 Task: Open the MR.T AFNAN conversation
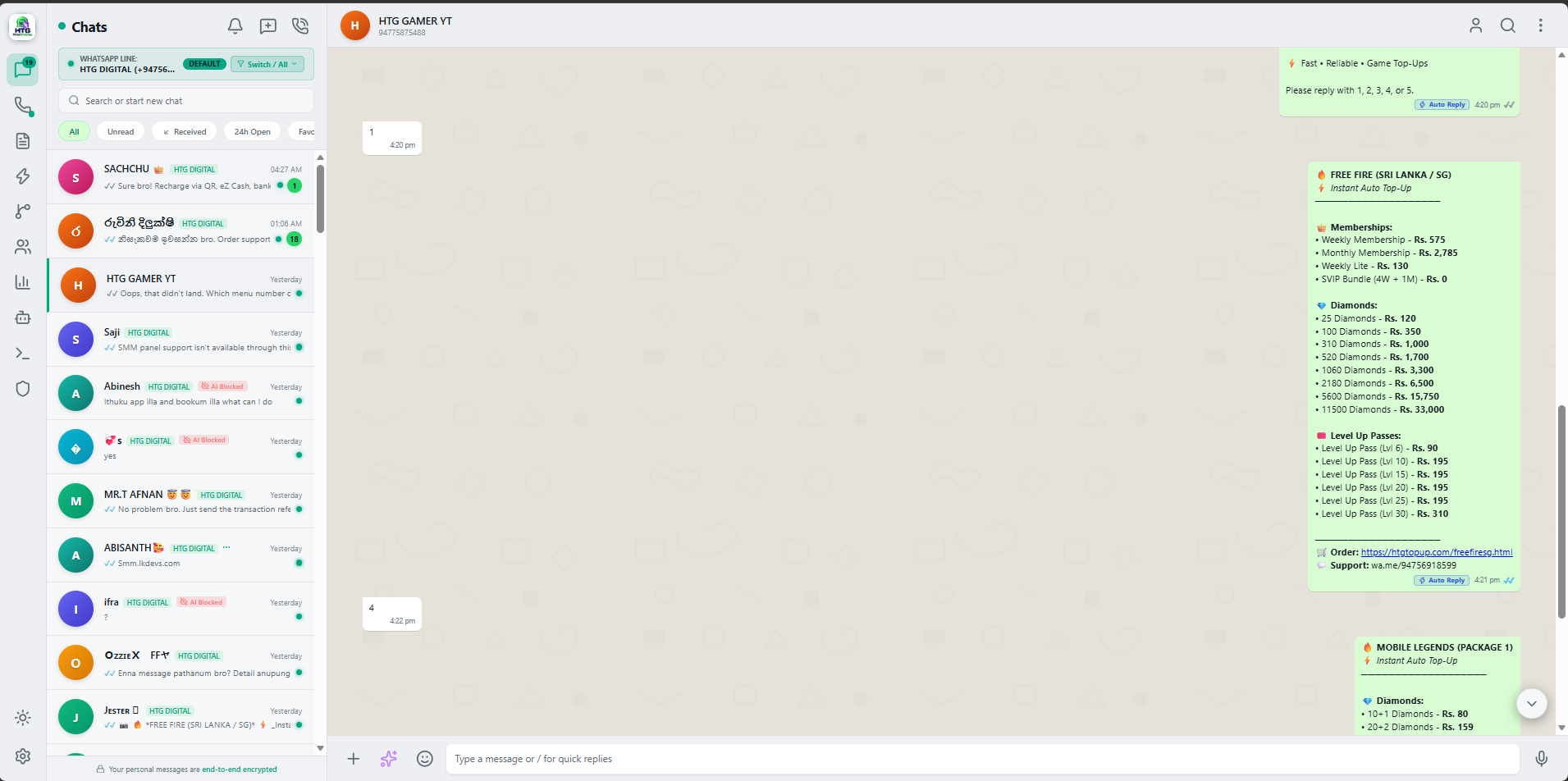(x=181, y=501)
